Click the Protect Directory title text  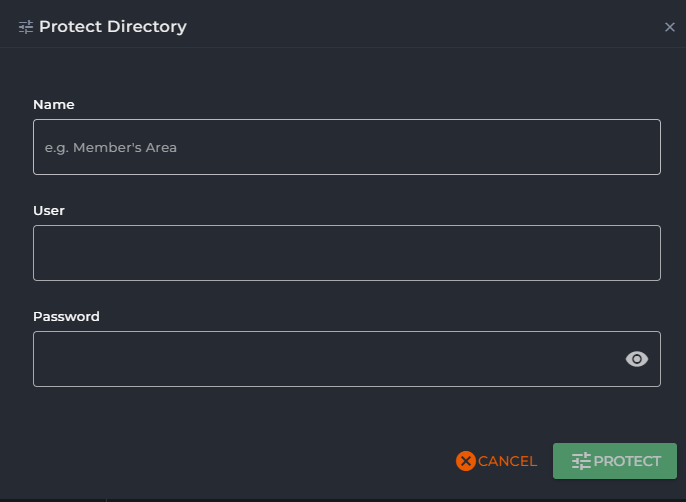pyautogui.click(x=112, y=27)
